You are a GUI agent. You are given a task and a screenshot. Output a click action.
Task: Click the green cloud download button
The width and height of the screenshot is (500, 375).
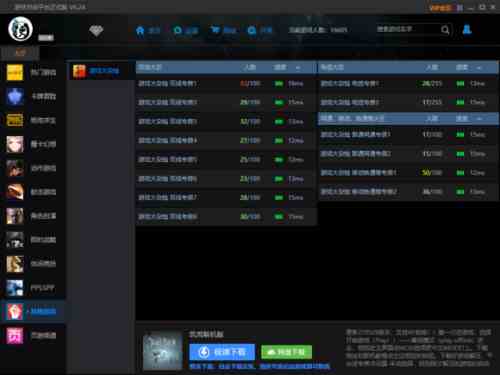287,352
